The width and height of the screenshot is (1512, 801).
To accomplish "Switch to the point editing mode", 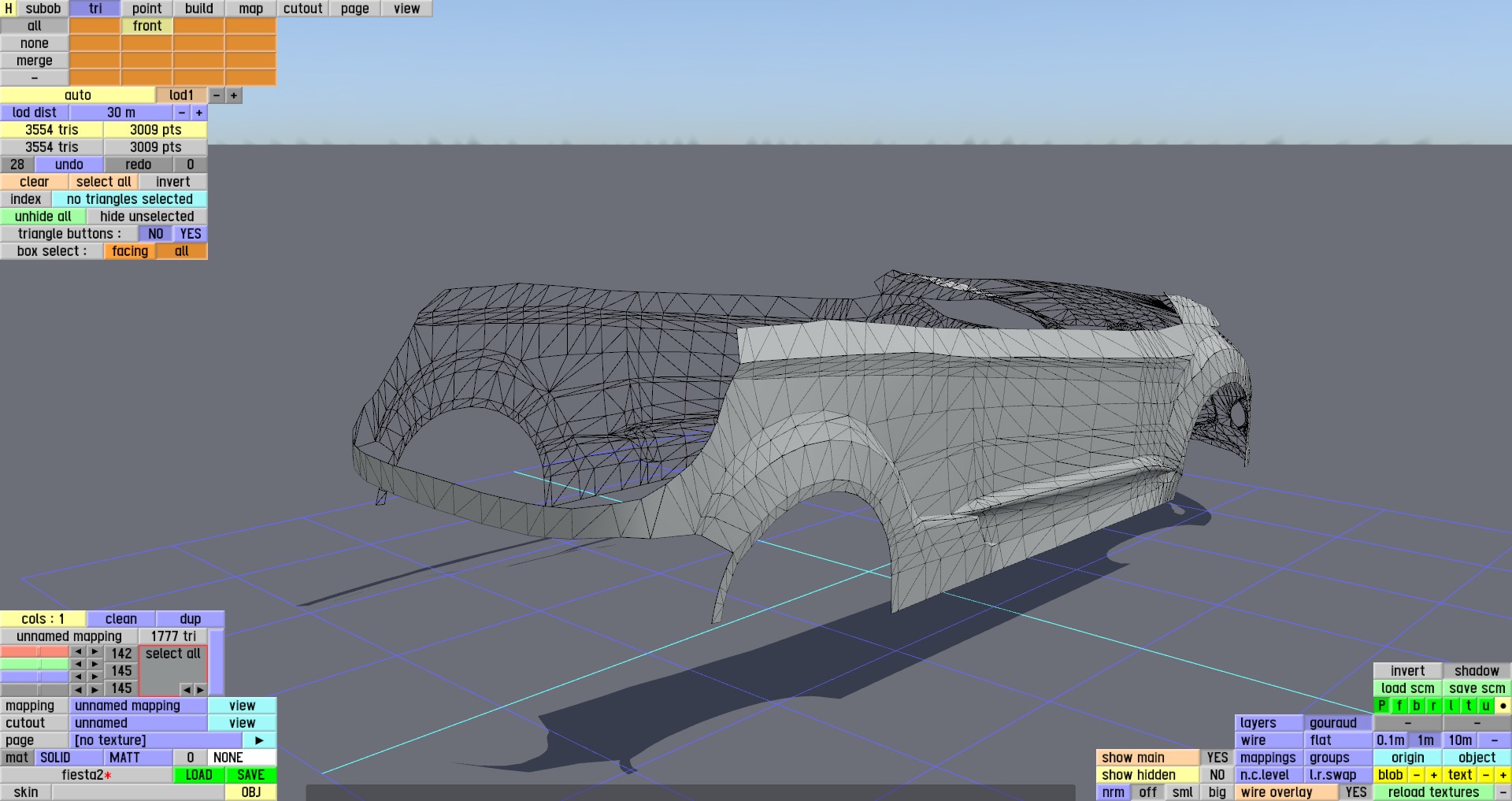I will click(x=147, y=9).
